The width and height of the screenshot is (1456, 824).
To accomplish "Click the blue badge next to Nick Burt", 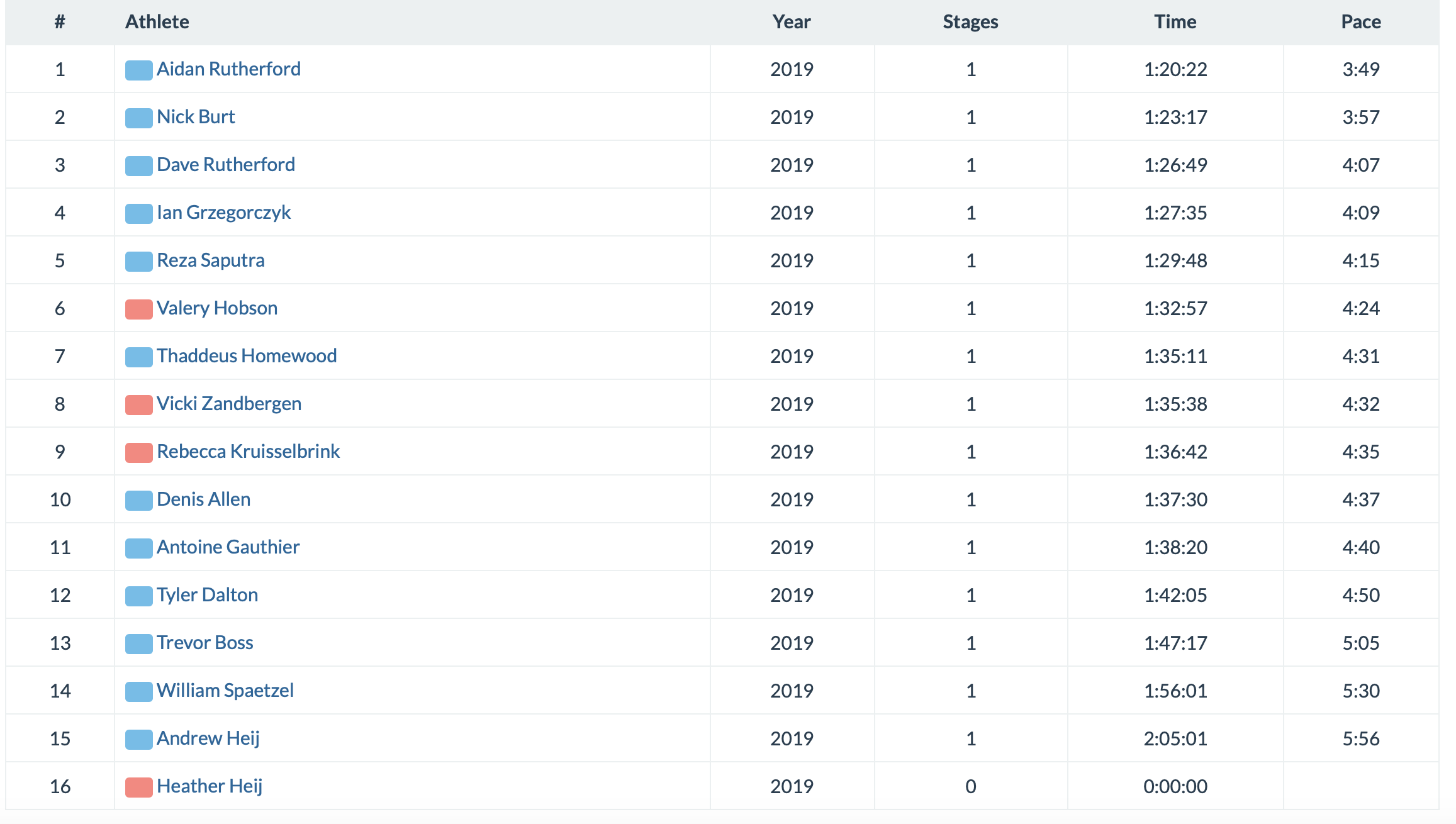I will click(138, 118).
